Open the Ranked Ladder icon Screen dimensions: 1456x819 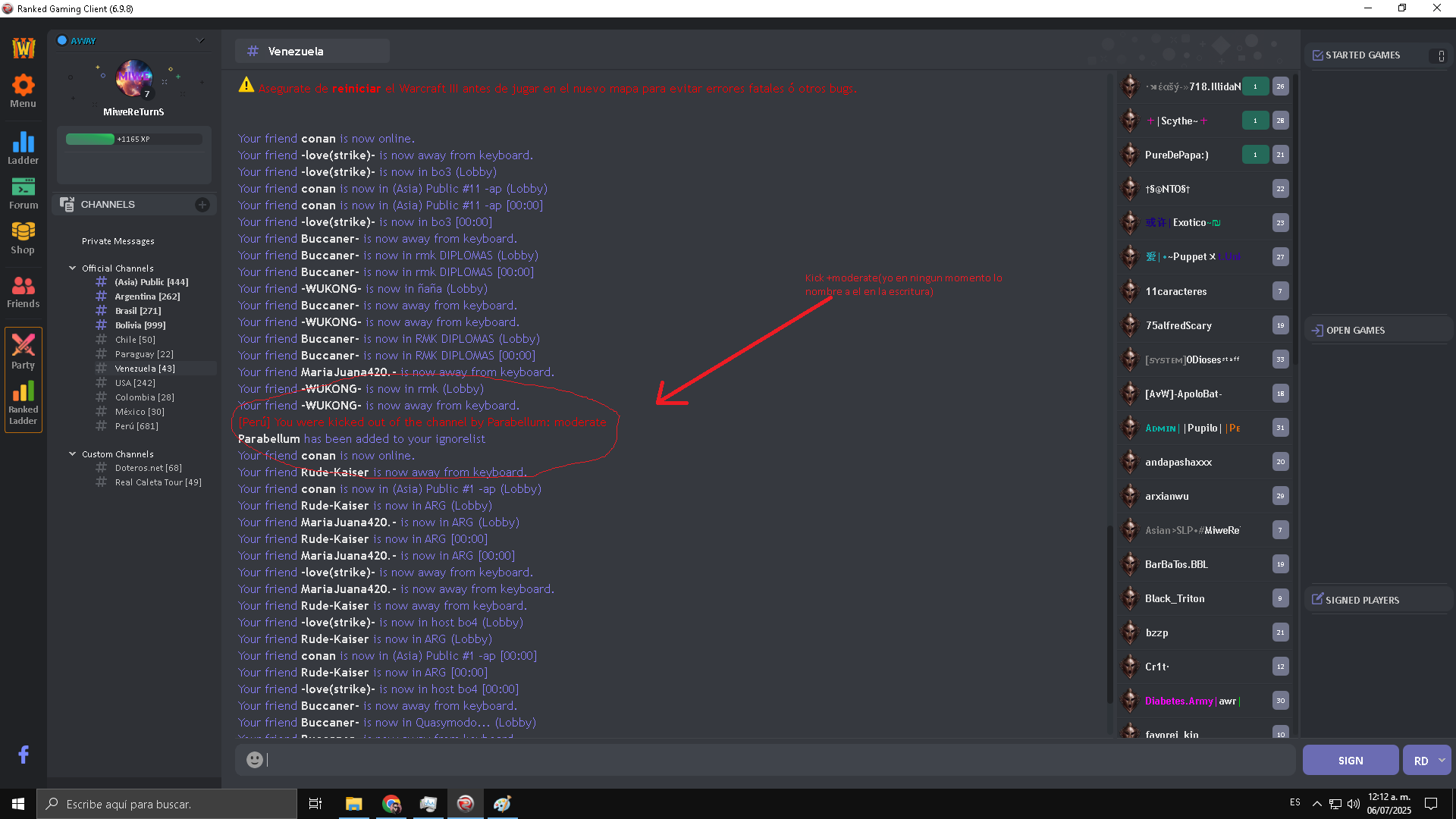click(x=23, y=391)
